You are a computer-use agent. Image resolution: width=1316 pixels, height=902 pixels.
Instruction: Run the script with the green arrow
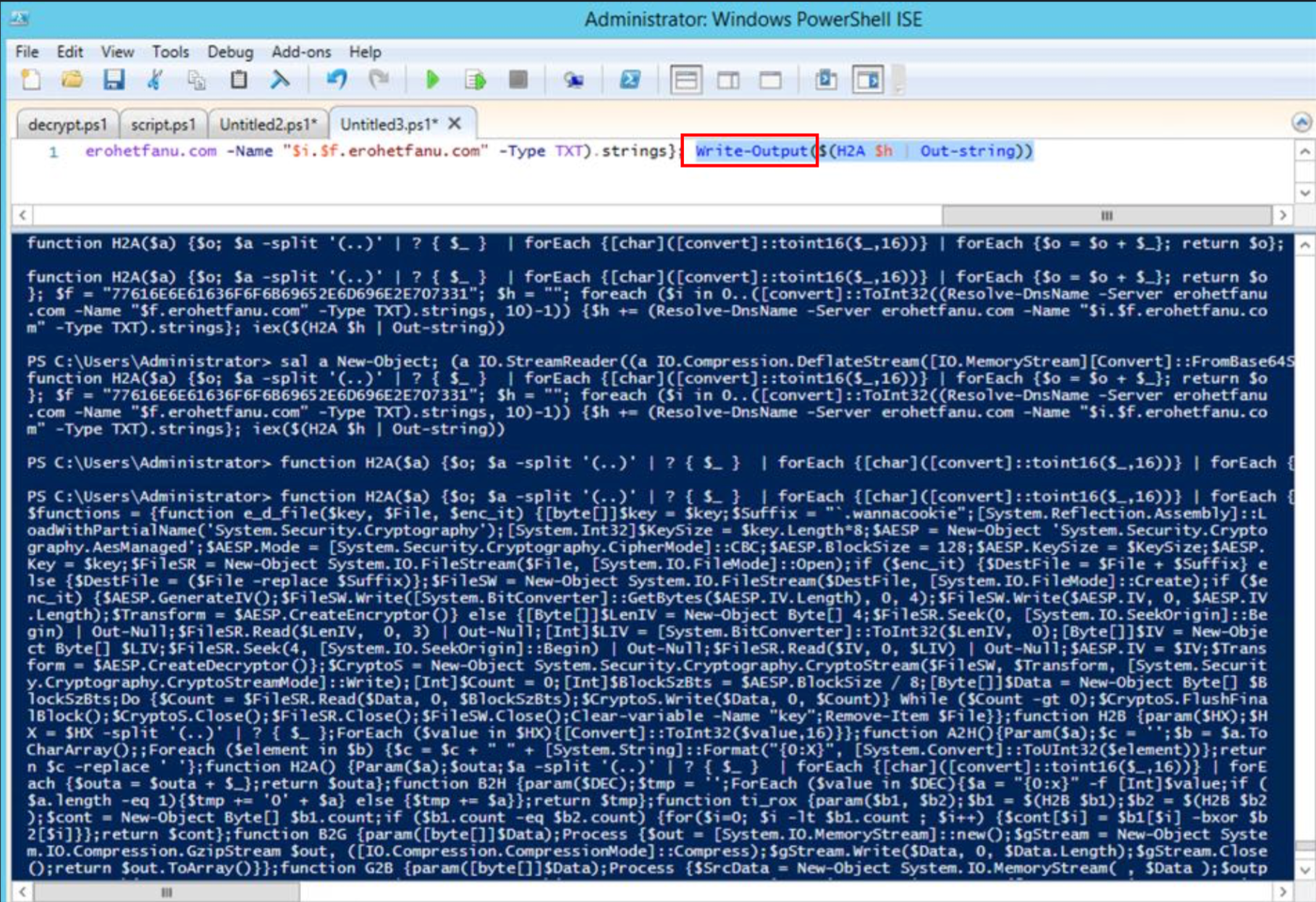tap(433, 80)
